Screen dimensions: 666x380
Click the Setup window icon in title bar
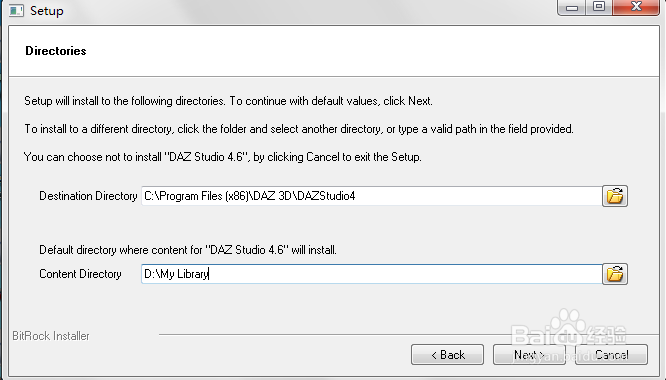click(16, 10)
